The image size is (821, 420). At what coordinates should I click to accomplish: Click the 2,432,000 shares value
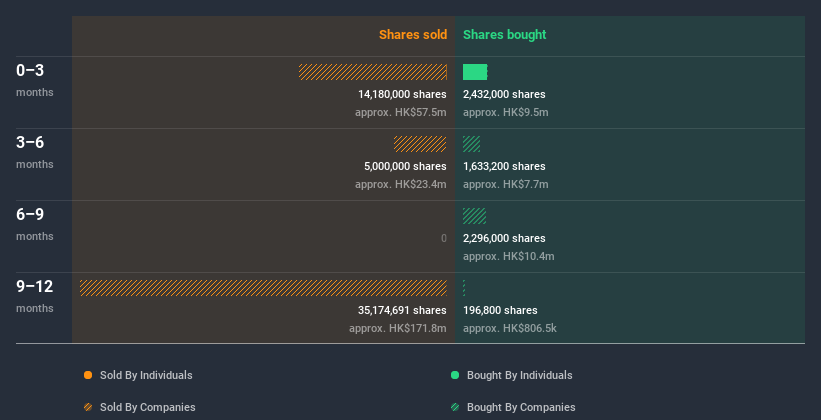tap(504, 94)
